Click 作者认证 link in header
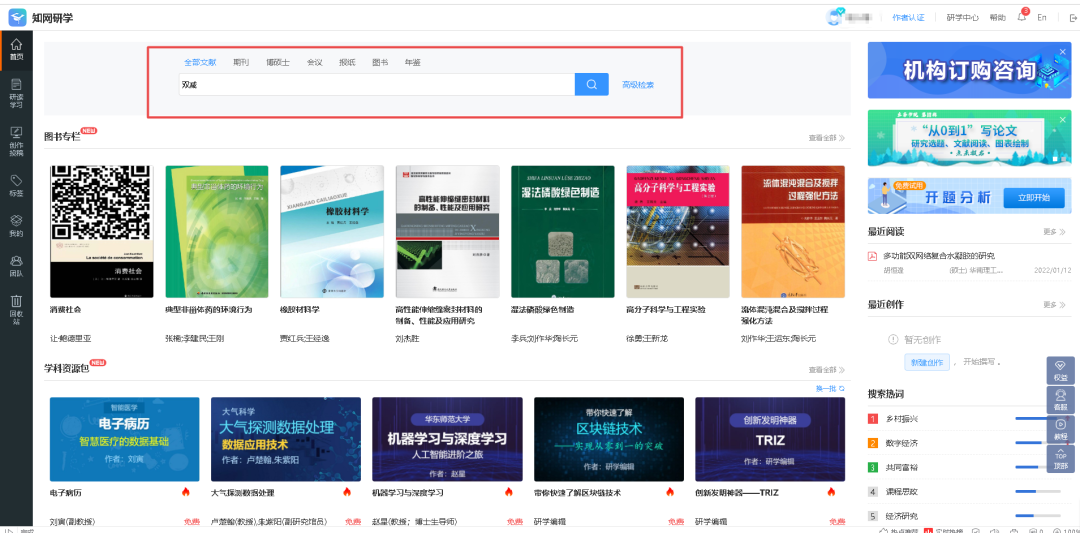The width and height of the screenshot is (1080, 533). [x=908, y=18]
